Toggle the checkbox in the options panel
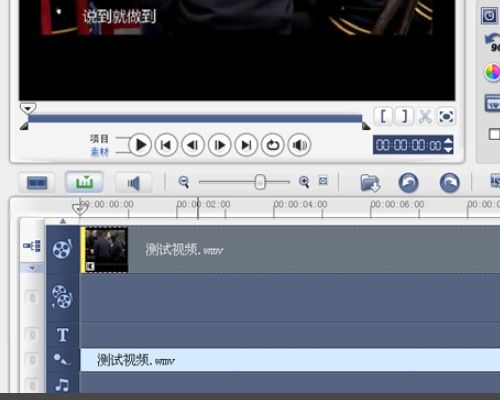The height and width of the screenshot is (400, 500). 494,134
